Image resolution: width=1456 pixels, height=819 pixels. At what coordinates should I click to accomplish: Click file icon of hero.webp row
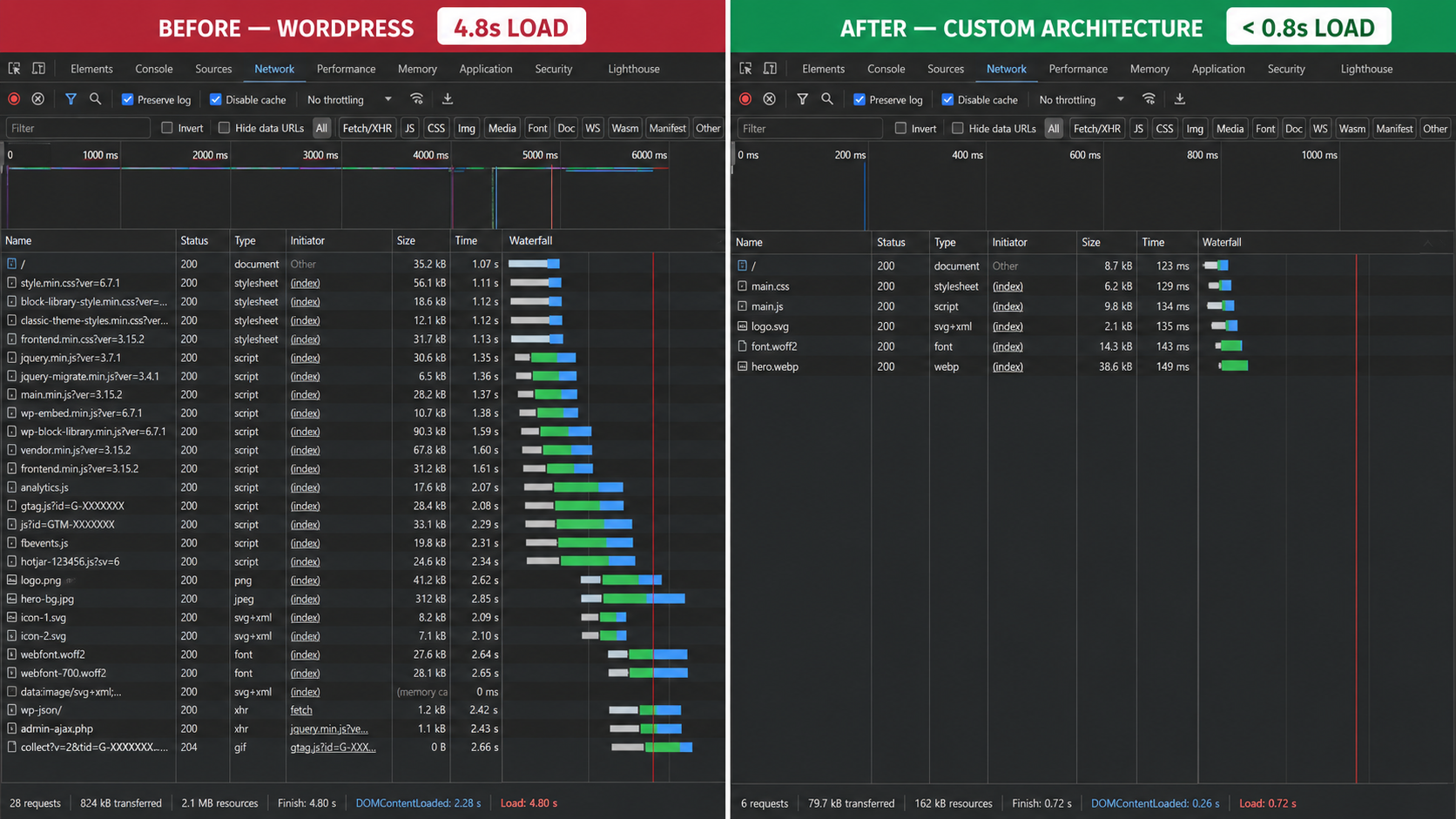(742, 366)
